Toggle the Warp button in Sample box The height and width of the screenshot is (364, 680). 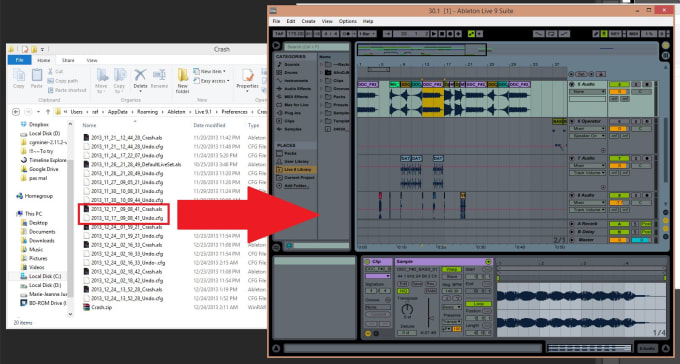click(x=451, y=269)
